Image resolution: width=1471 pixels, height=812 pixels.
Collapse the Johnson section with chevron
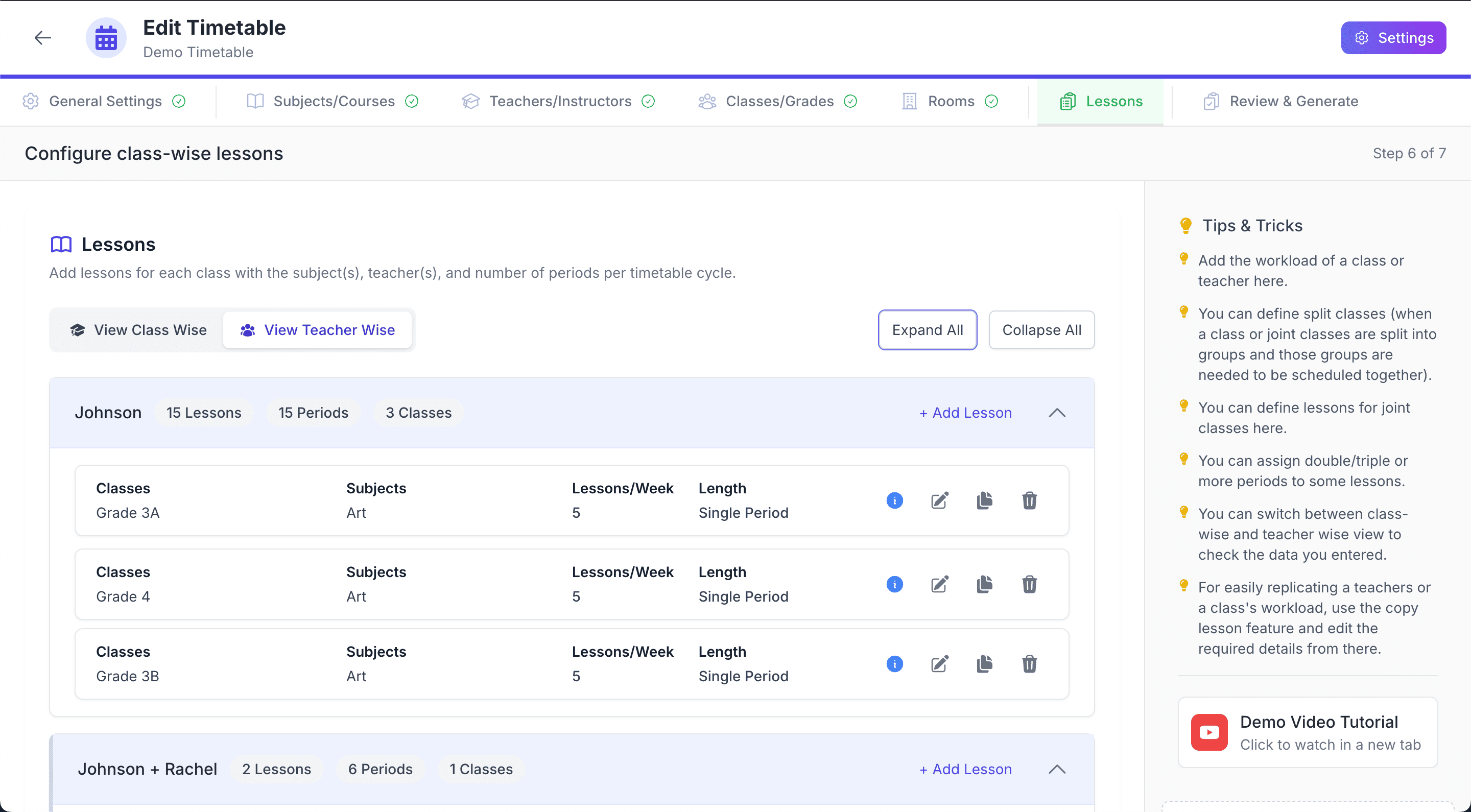click(x=1057, y=413)
